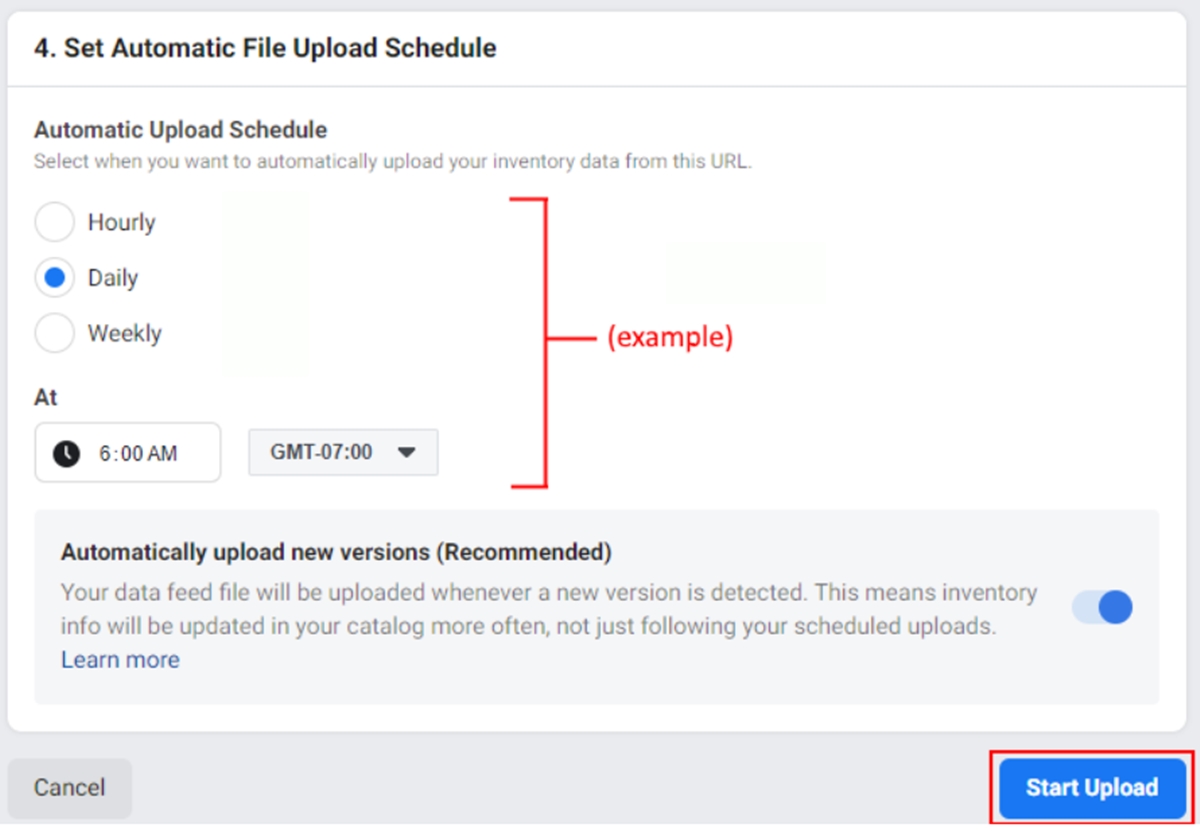The image size is (1200, 831).
Task: Select the Daily radio button
Action: (x=55, y=278)
